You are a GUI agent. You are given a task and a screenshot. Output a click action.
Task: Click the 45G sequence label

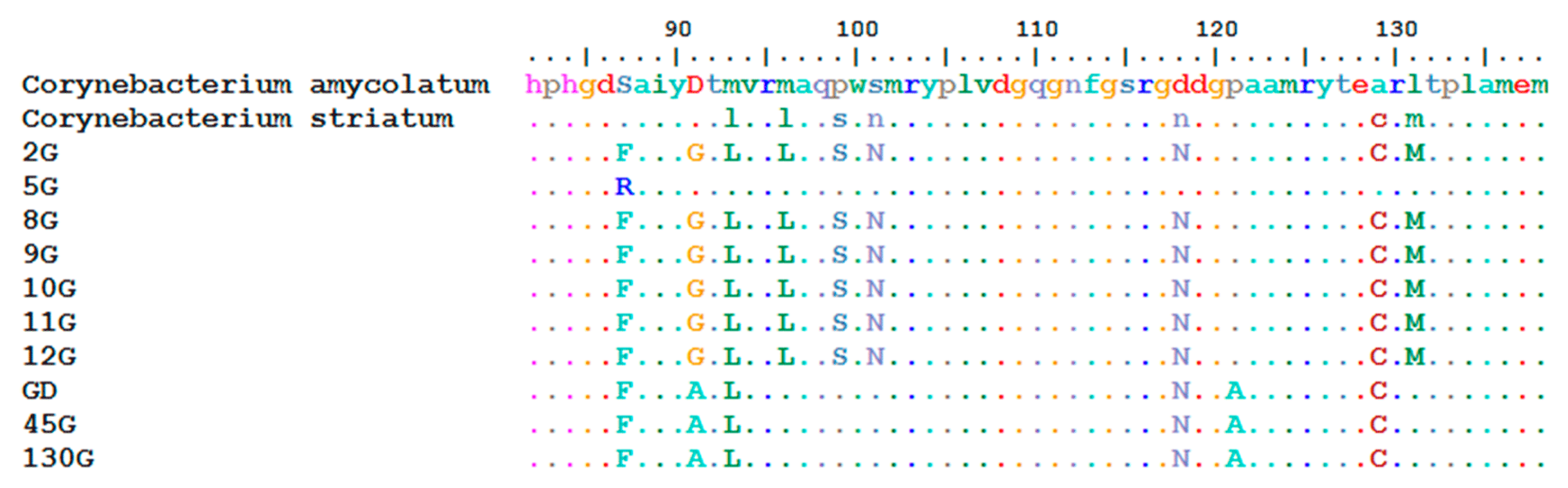pyautogui.click(x=50, y=425)
